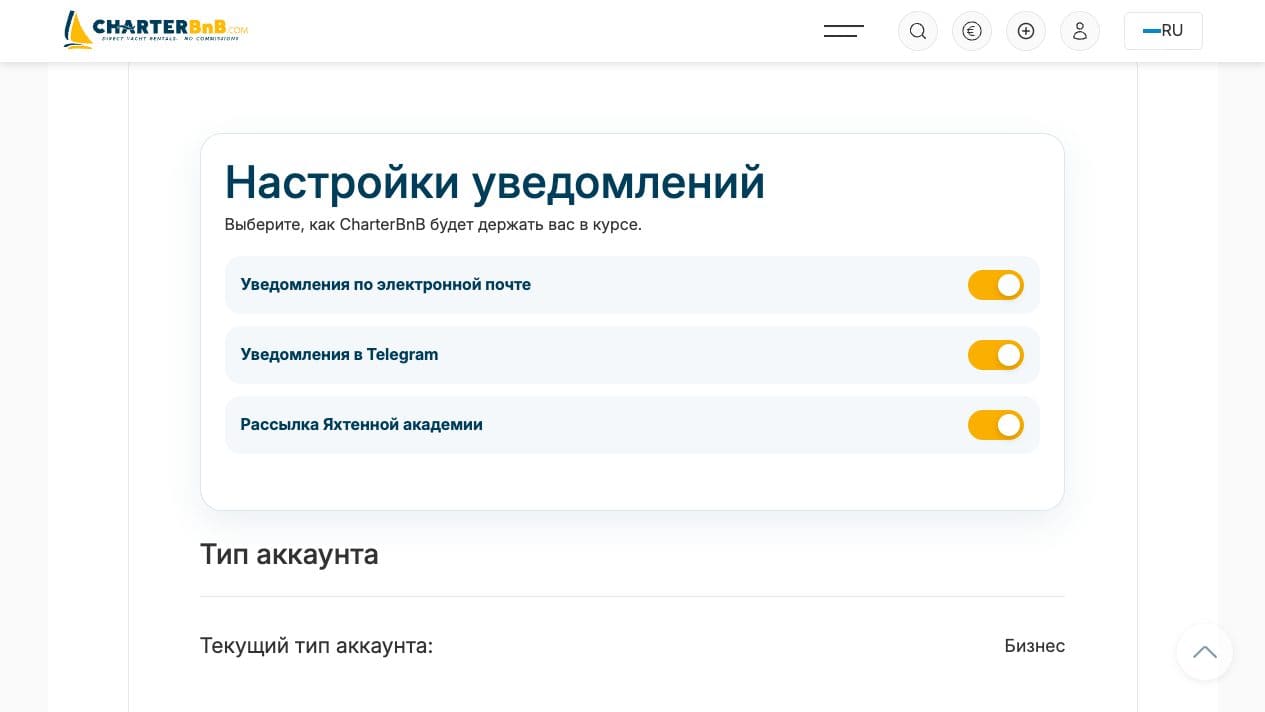Click the "Рассылка Яхтенной академии" label
This screenshot has height=712, width=1265.
(361, 424)
